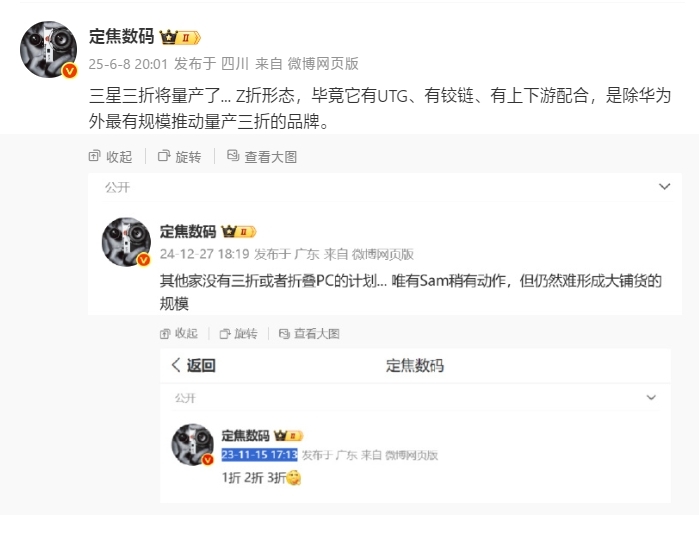Click 查看大图 icon under the top post
The width and height of the screenshot is (699, 549).
pos(233,157)
